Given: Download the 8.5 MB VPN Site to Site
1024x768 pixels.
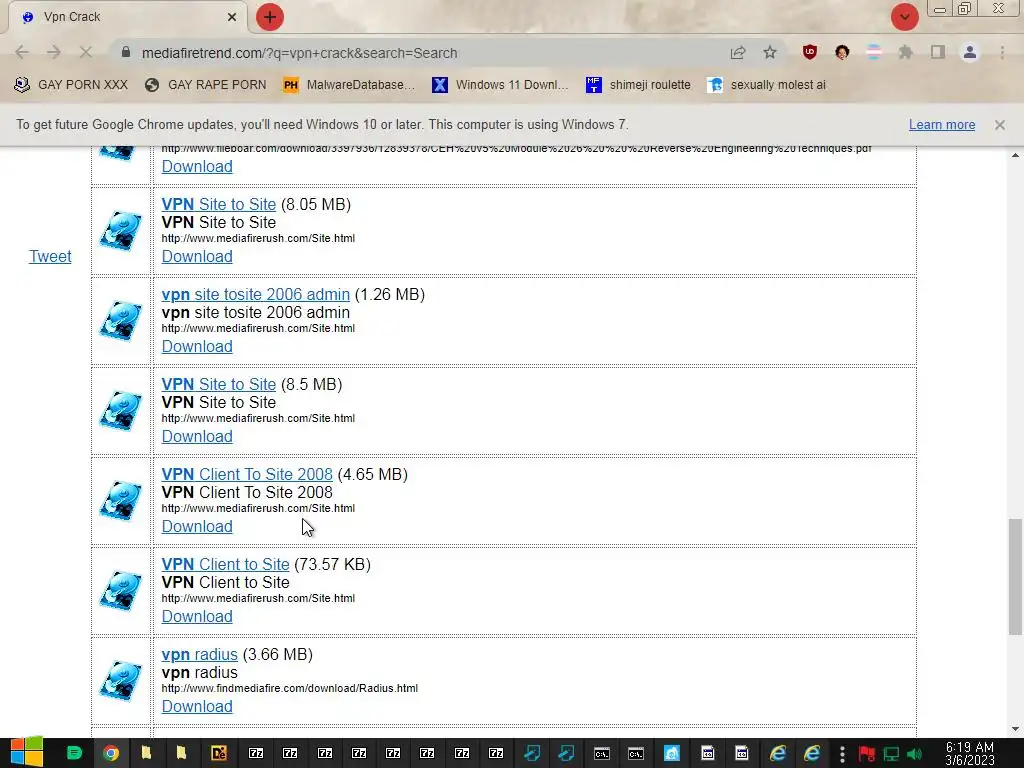Looking at the screenshot, I should (197, 436).
